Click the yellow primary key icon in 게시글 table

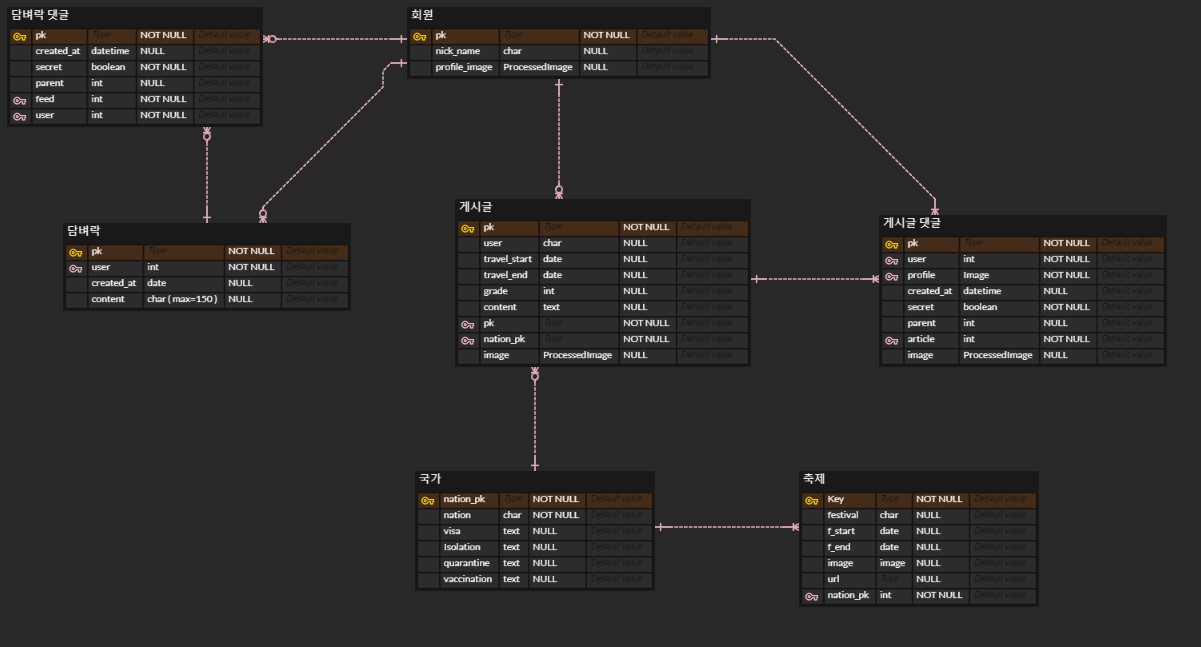[x=467, y=227]
